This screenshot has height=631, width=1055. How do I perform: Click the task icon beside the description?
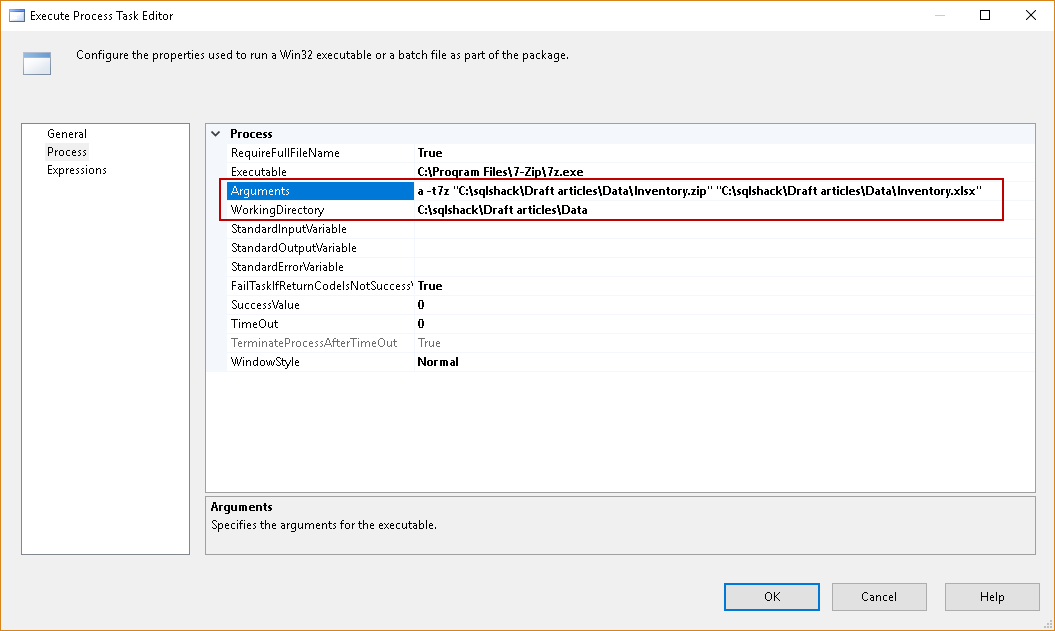(37, 64)
